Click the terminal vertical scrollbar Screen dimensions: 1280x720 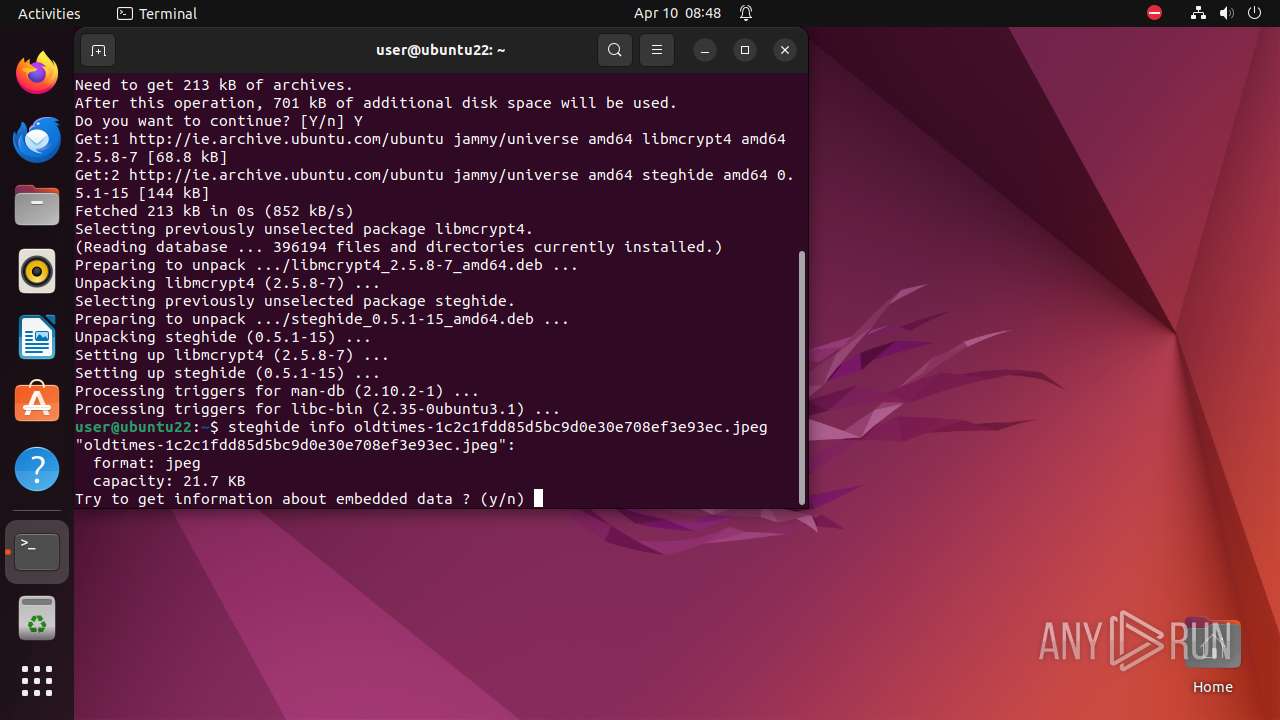click(802, 378)
